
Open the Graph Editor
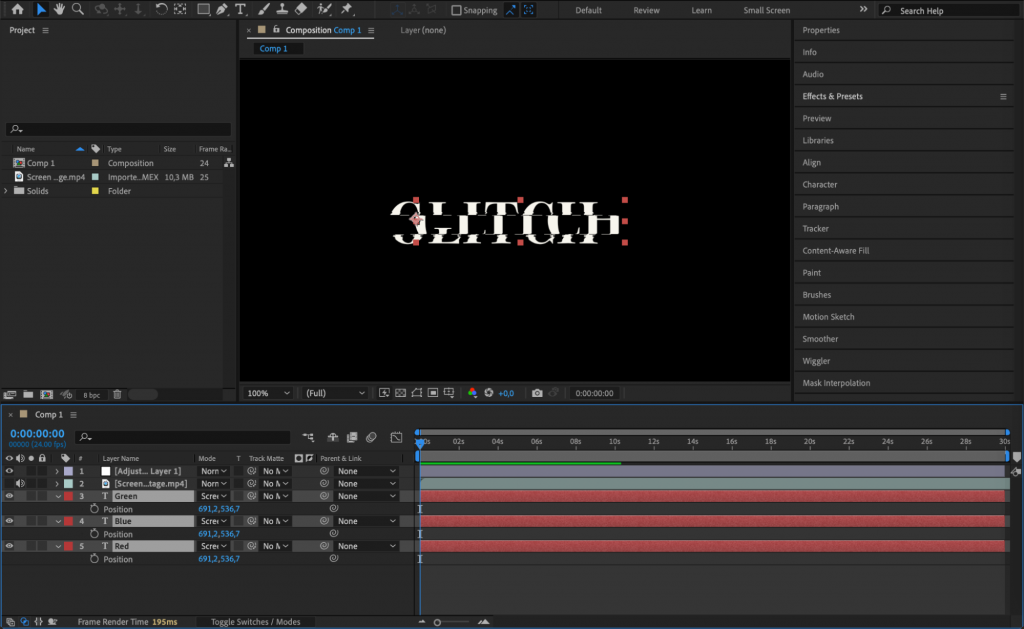[x=395, y=437]
